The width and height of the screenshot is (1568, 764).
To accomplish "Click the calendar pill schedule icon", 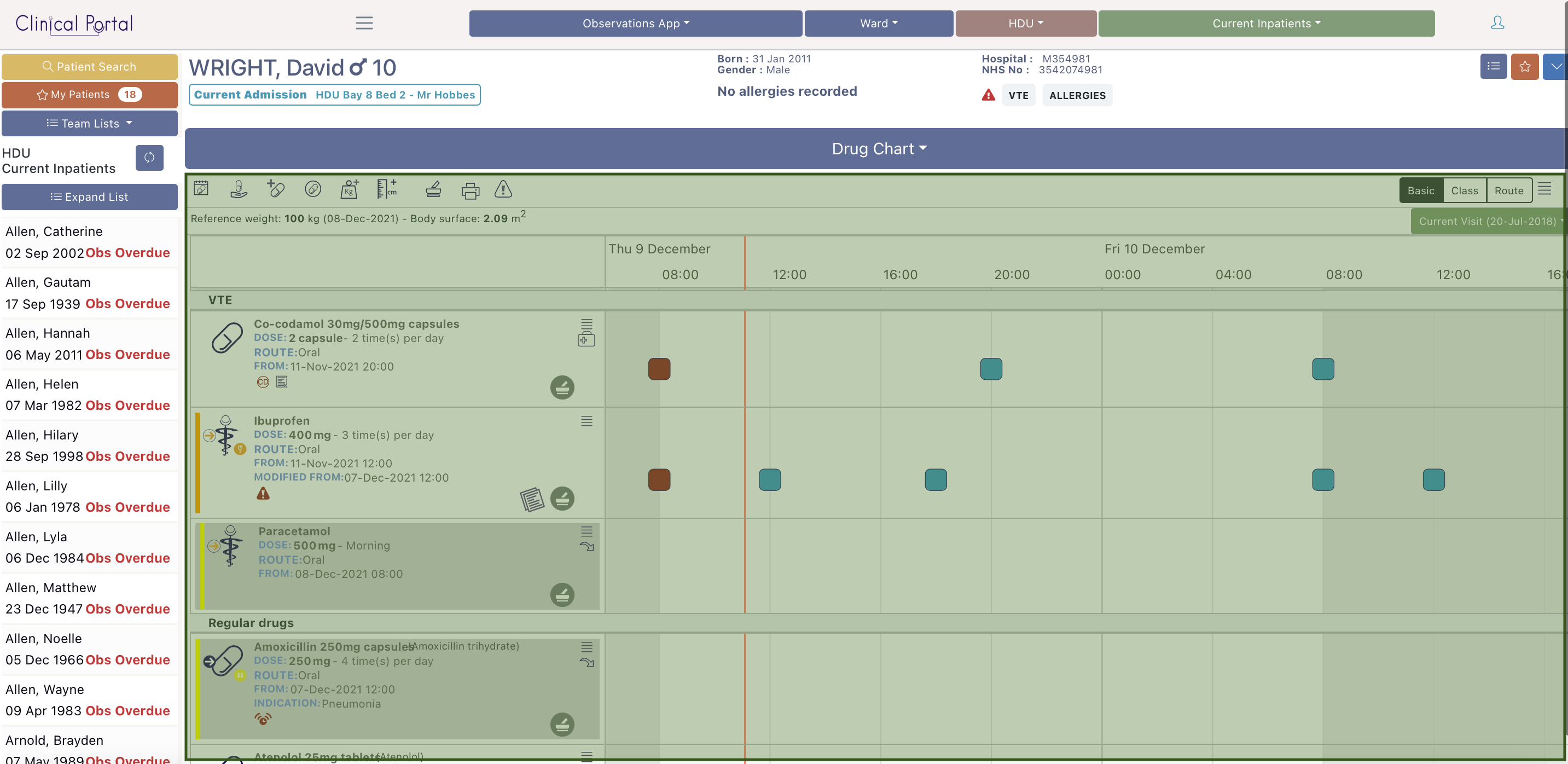I will [x=201, y=189].
